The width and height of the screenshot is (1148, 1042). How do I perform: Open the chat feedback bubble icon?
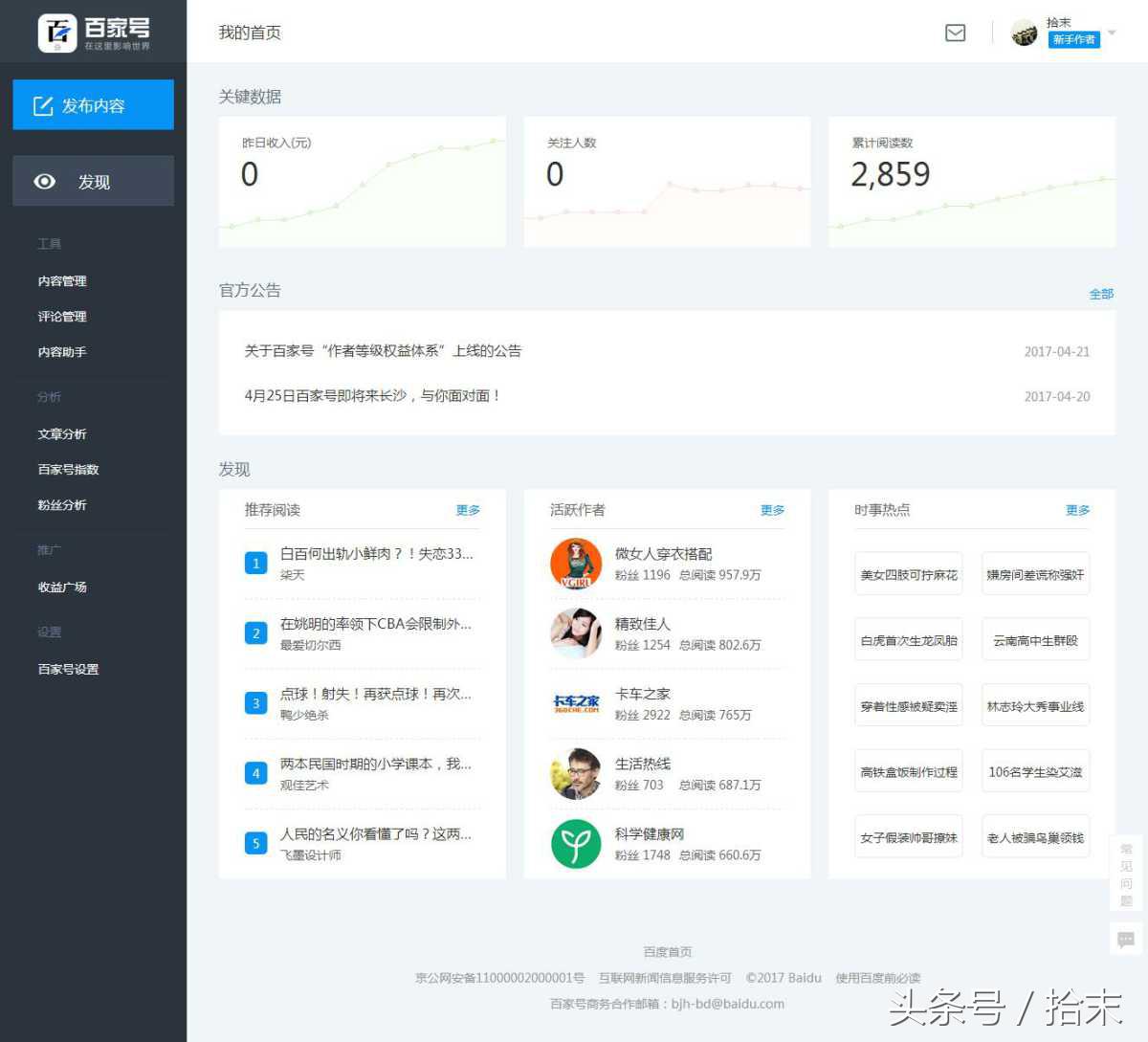1126,939
